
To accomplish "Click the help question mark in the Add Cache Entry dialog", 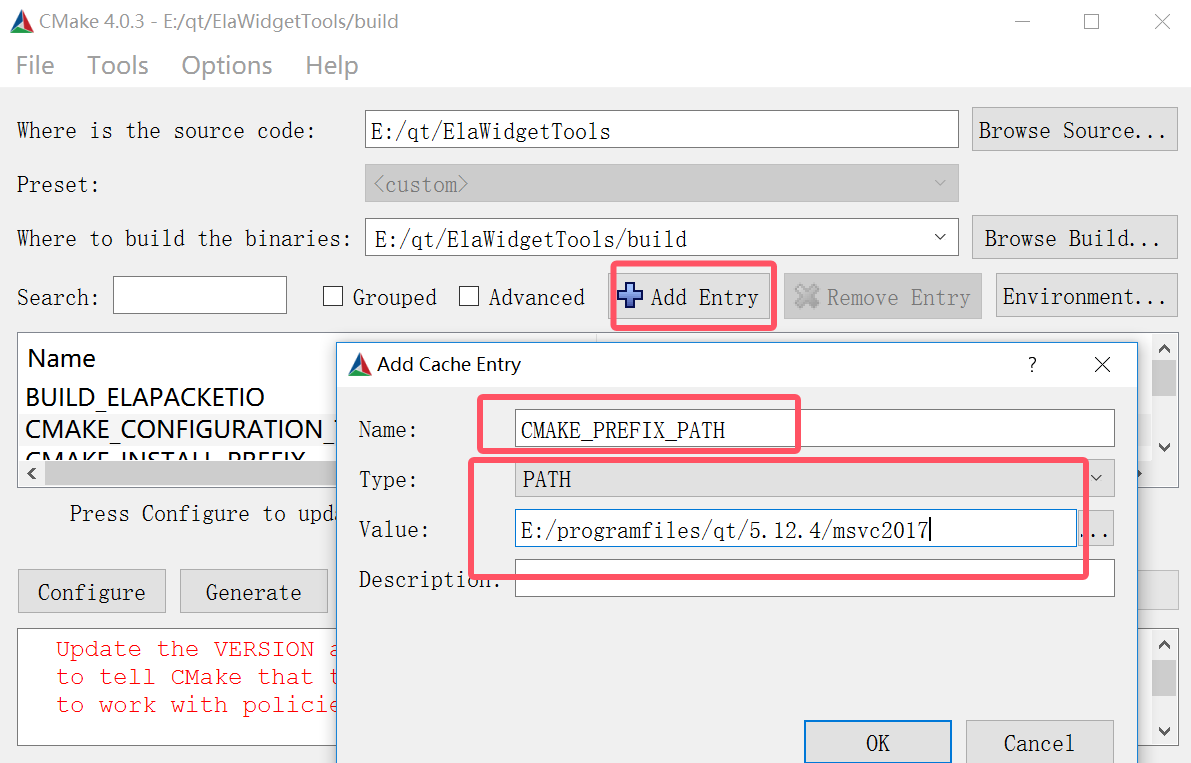I will coord(1031,364).
